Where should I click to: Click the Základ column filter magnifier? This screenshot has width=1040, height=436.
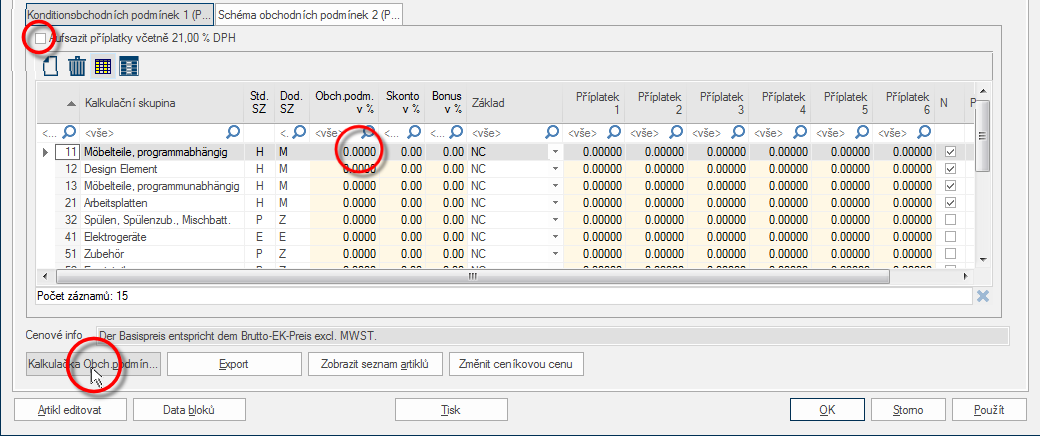(550, 132)
